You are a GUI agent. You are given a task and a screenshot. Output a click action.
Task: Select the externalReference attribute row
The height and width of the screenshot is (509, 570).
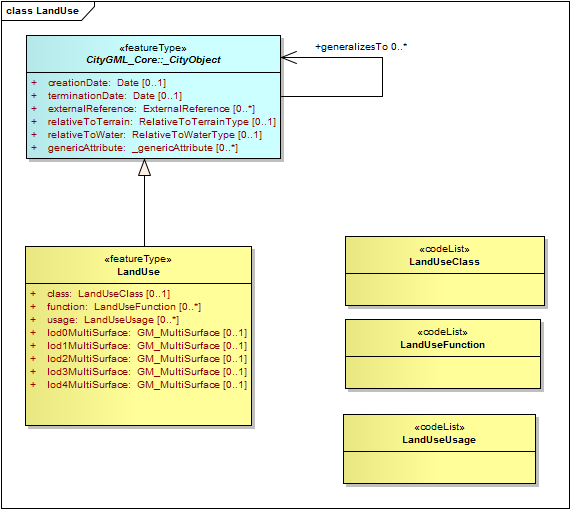[x=151, y=109]
